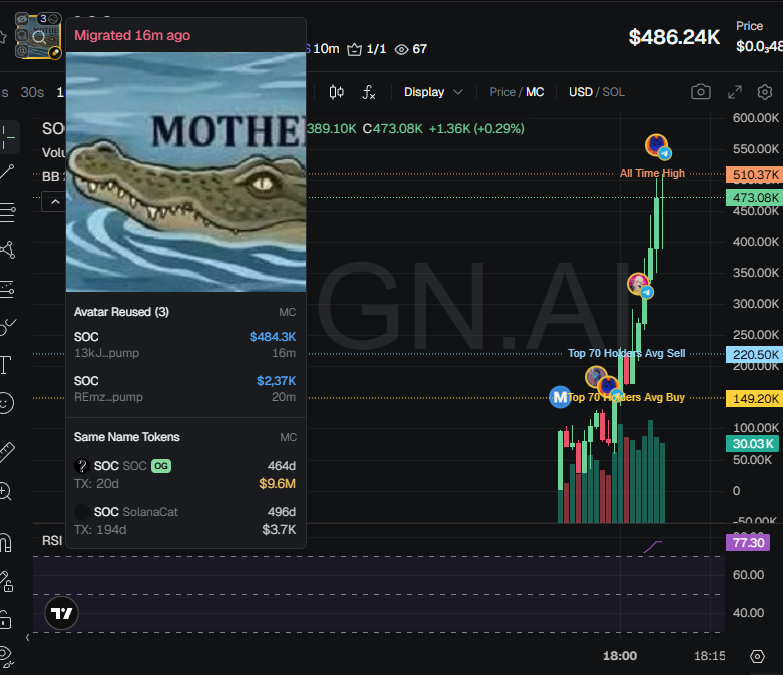Open the emoji icons tool

(x=6, y=403)
